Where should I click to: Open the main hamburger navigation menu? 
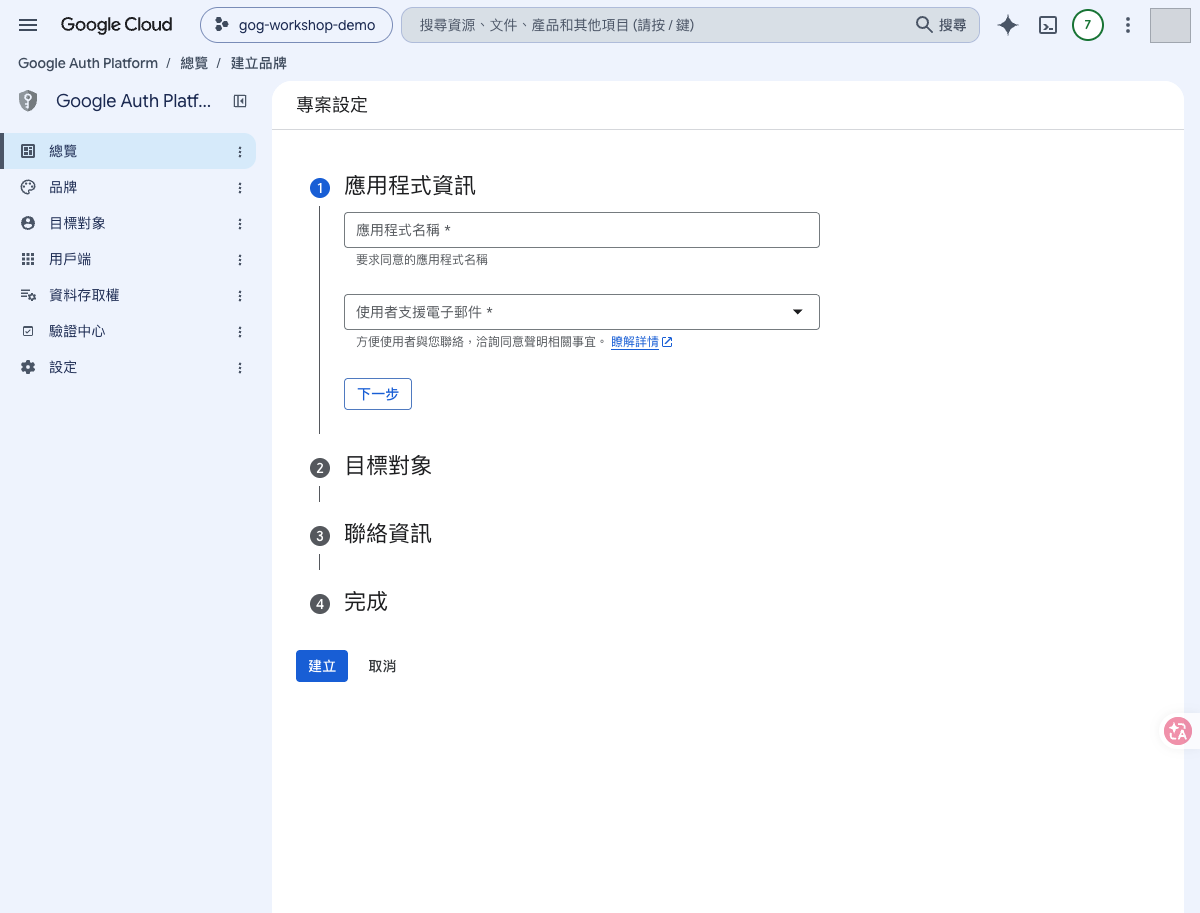point(28,25)
